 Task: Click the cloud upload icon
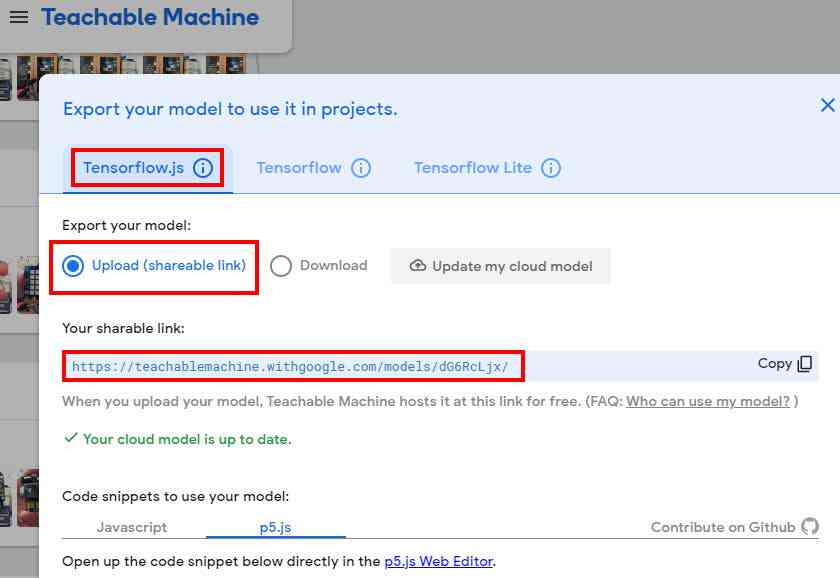pyautogui.click(x=418, y=266)
